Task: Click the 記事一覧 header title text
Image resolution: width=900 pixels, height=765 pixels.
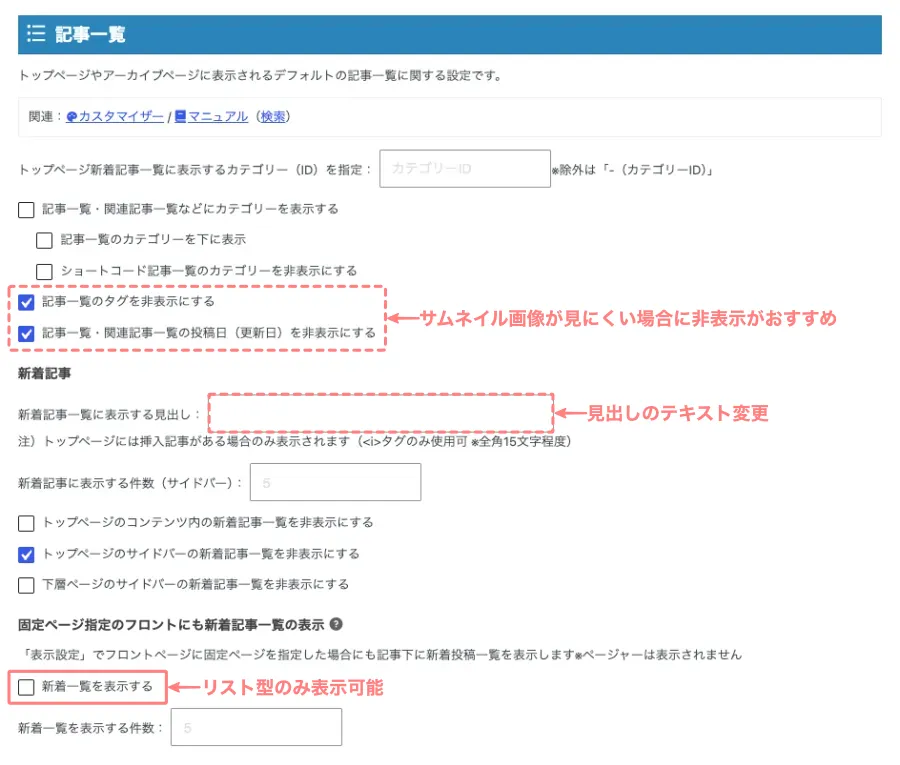Action: click(90, 34)
